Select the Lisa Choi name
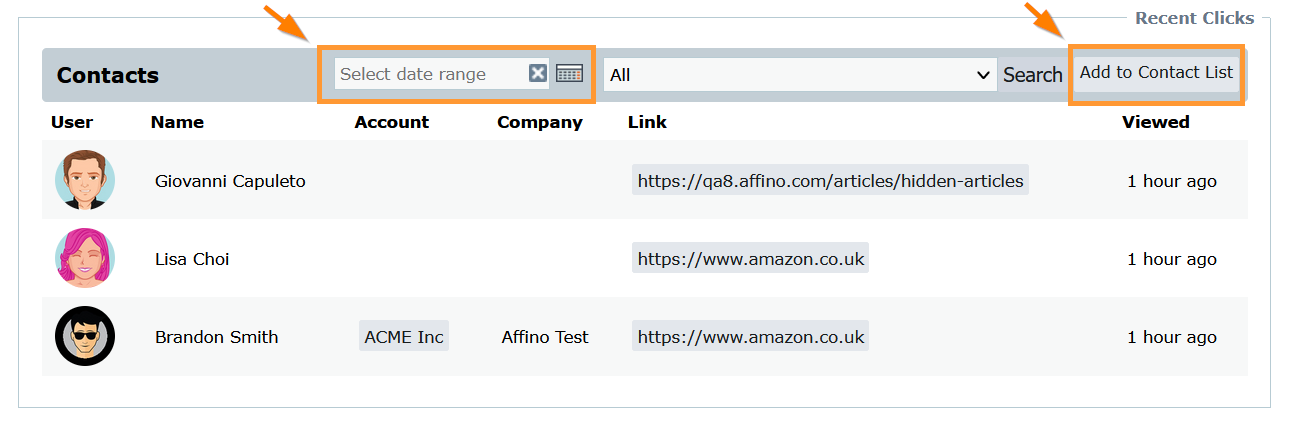1294x425 pixels. click(x=192, y=259)
